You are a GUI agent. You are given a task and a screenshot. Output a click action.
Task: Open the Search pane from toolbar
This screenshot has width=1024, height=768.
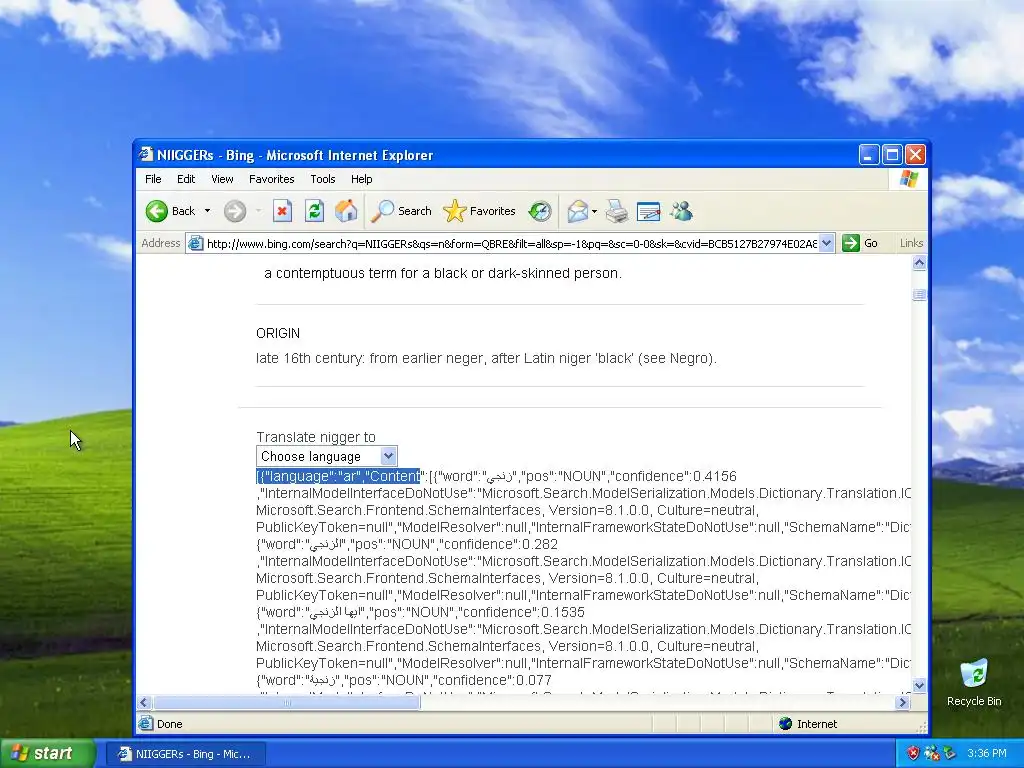point(402,211)
